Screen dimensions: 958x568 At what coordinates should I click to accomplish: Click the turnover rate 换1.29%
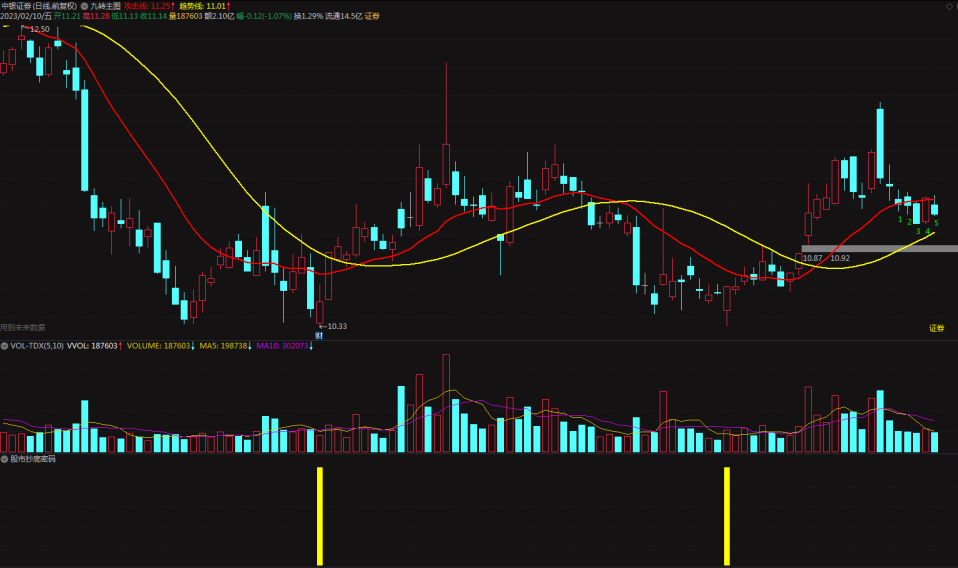308,16
